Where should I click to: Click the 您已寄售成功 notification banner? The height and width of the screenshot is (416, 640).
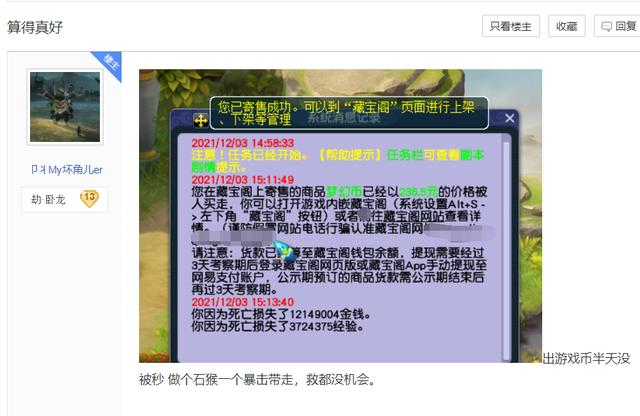click(x=349, y=113)
